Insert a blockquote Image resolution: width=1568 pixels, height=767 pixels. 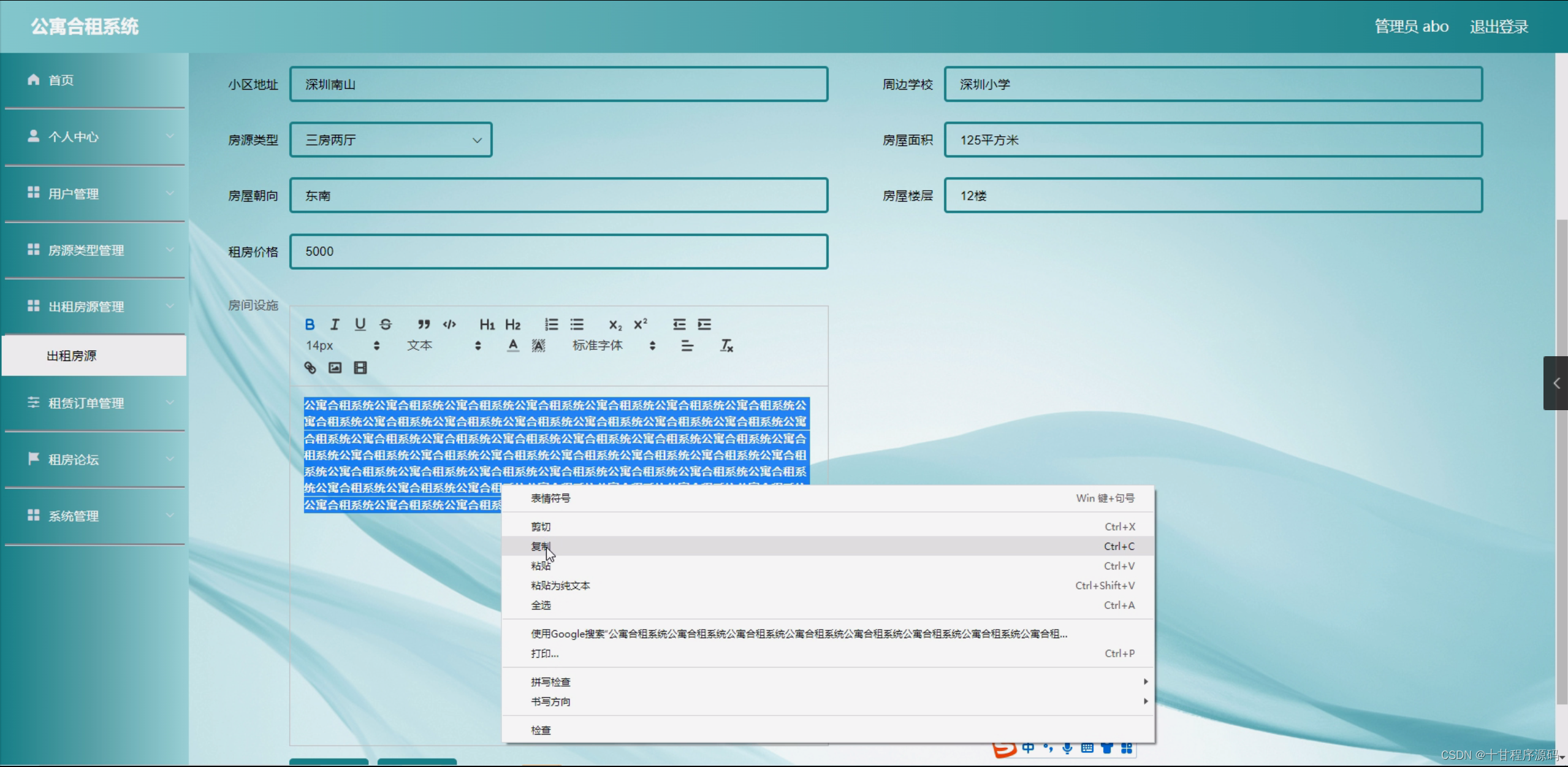click(424, 324)
